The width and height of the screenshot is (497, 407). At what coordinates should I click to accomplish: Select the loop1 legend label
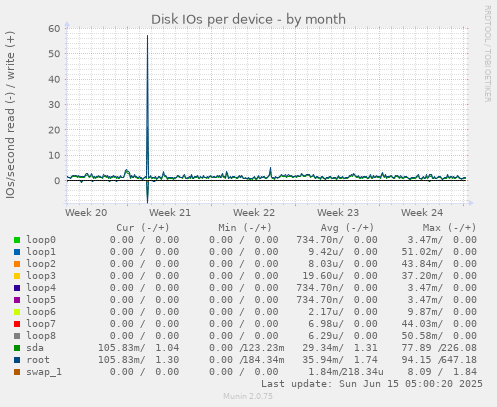tap(41, 252)
